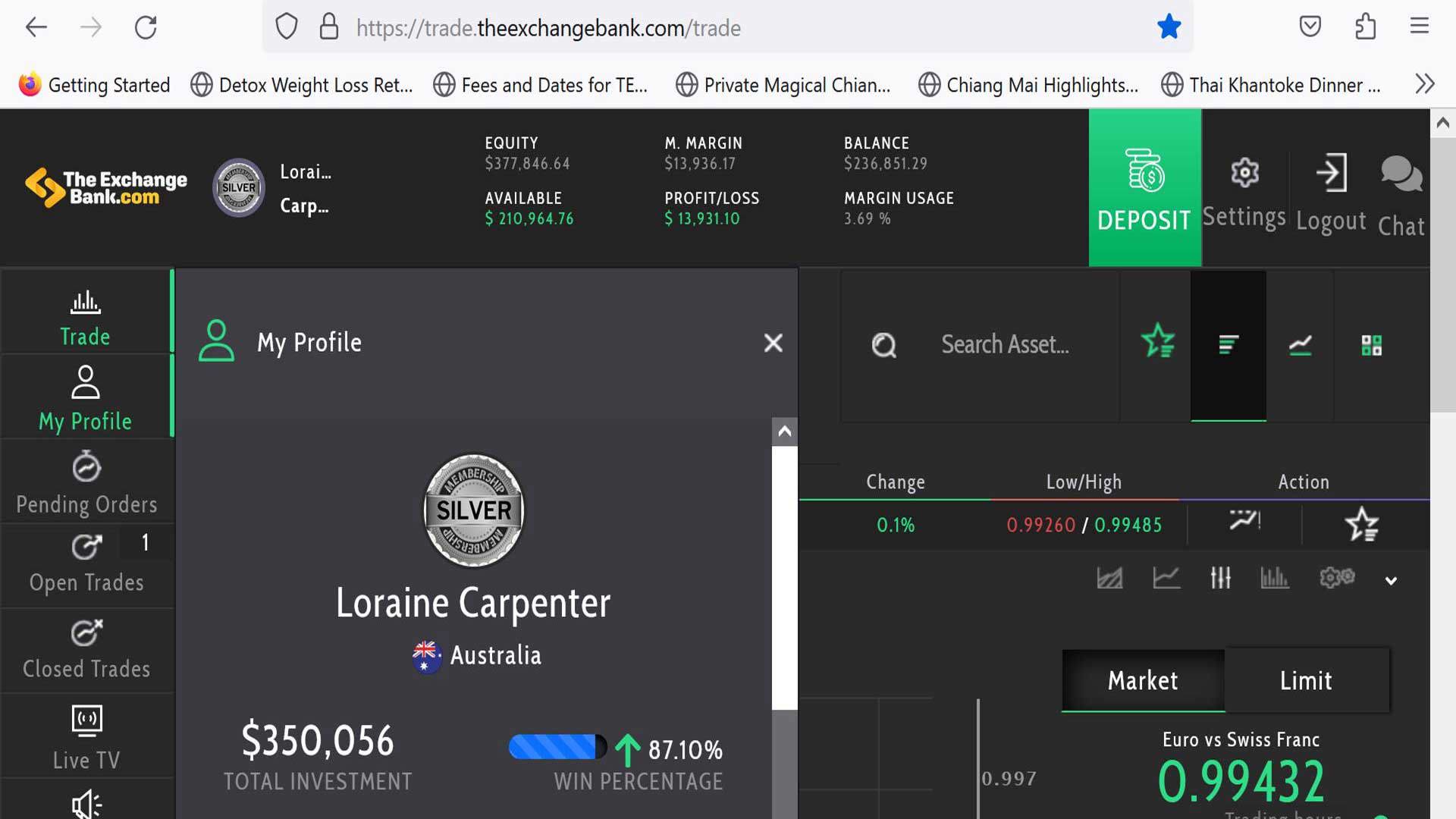Open the favorites star list tab
This screenshot has width=1456, height=819.
coord(1157,341)
